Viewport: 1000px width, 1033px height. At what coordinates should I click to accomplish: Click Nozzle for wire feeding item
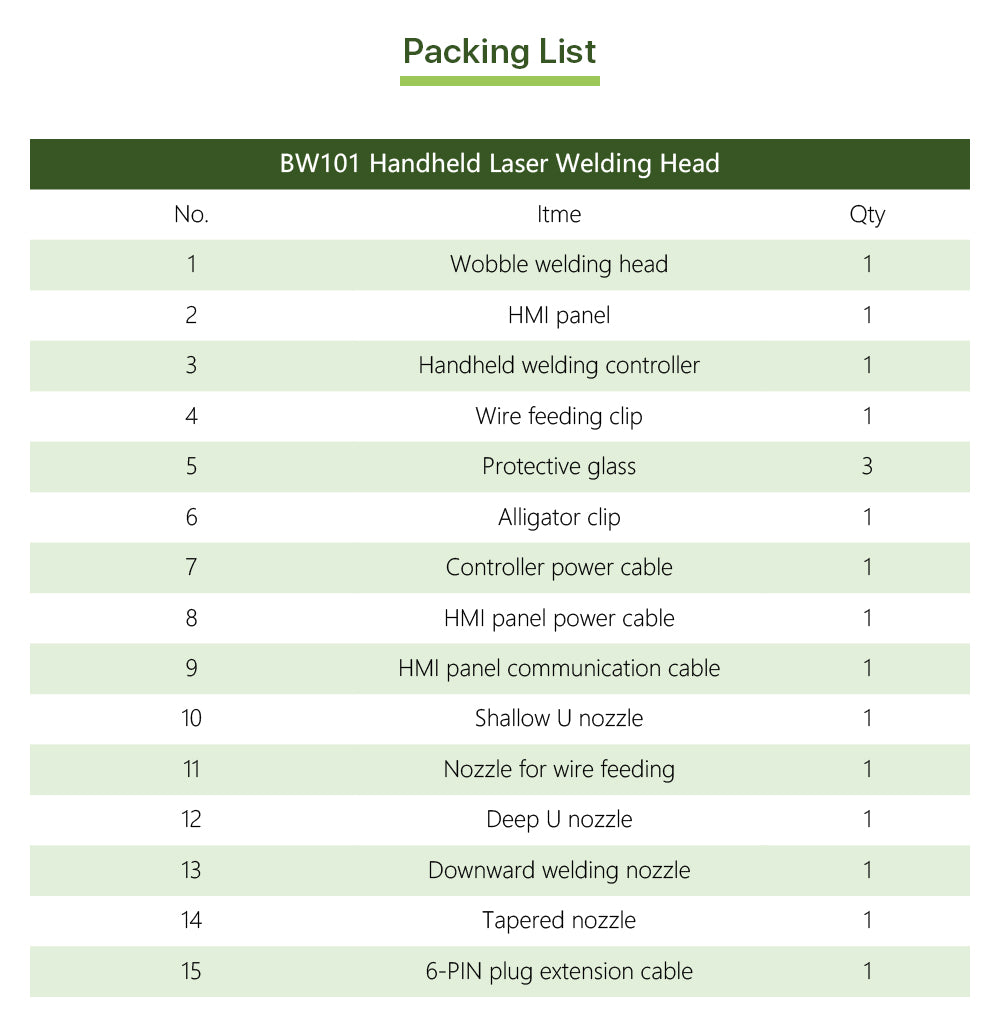click(x=559, y=769)
